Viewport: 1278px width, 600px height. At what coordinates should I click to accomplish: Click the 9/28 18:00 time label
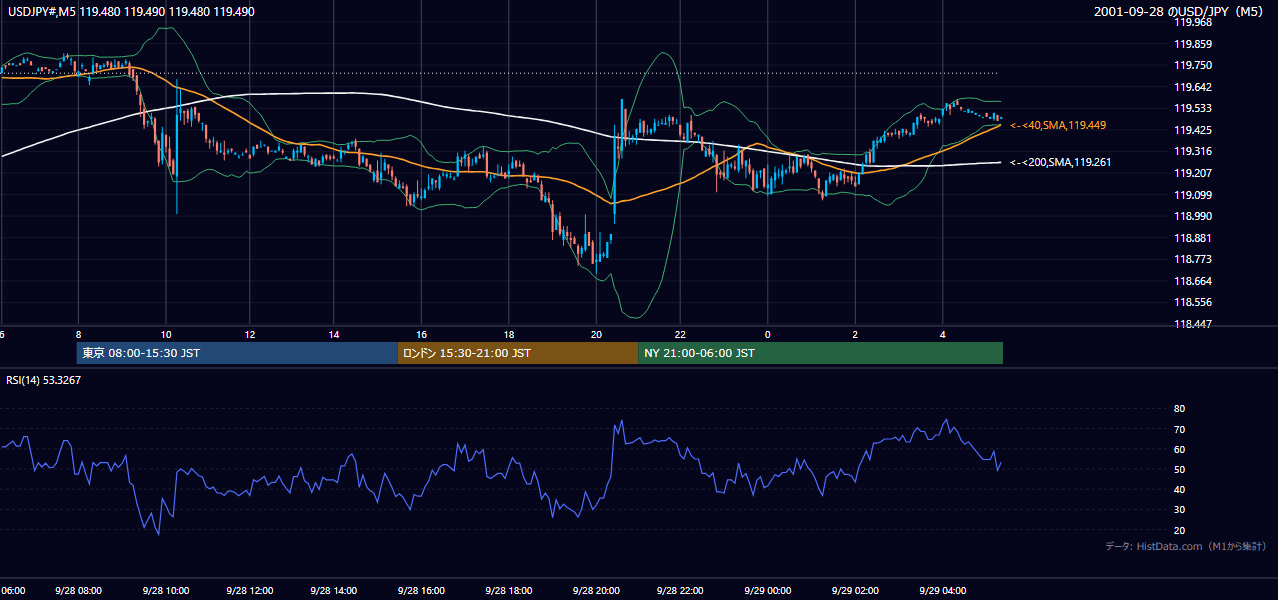[509, 591]
